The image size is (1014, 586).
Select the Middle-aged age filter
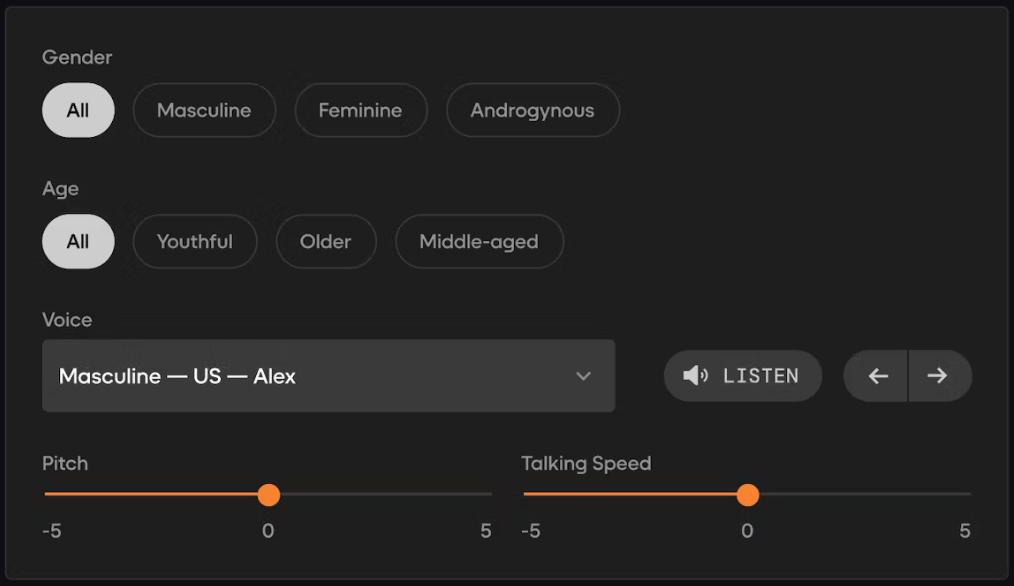point(479,241)
